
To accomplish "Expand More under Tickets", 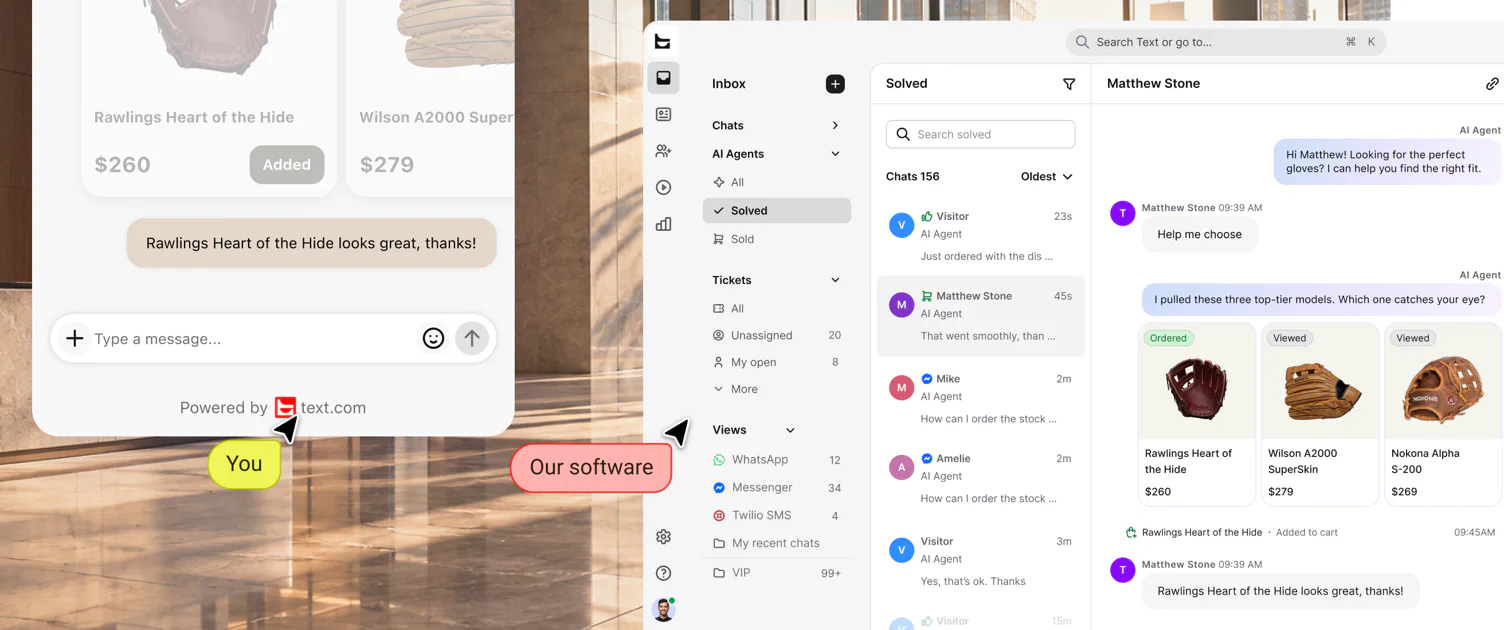I will (735, 389).
